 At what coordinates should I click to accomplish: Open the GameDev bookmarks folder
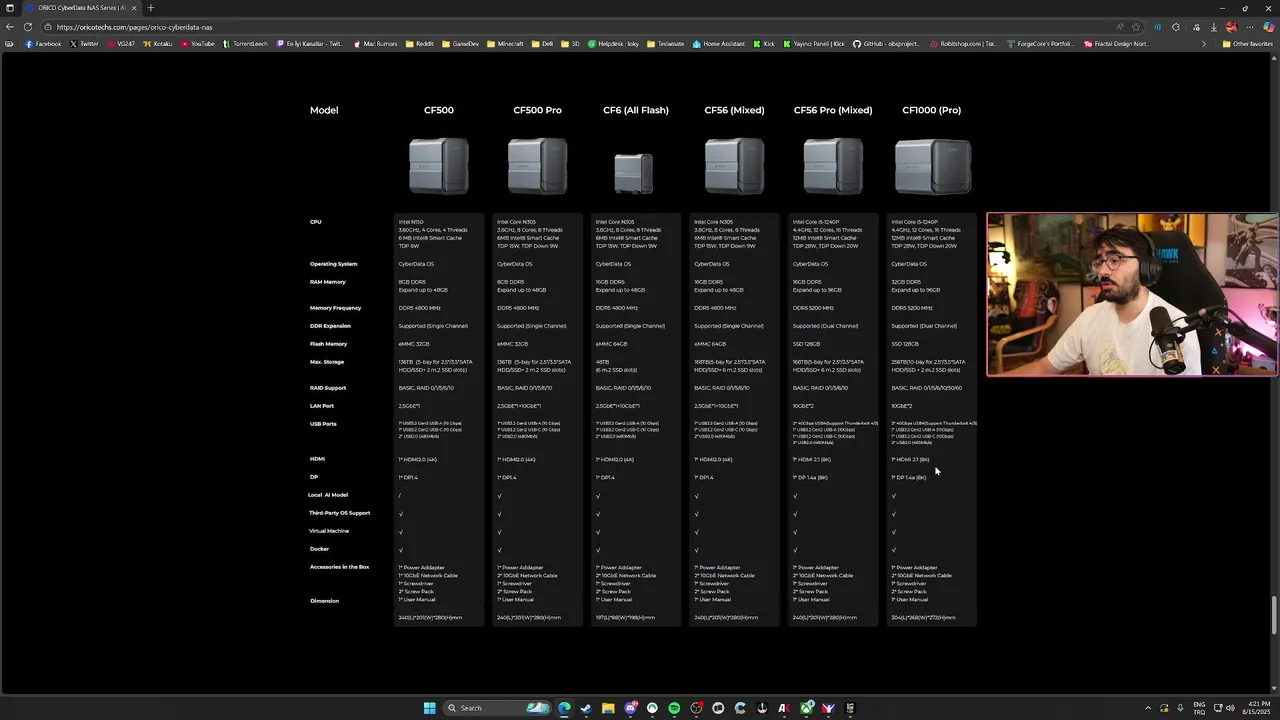coord(461,44)
